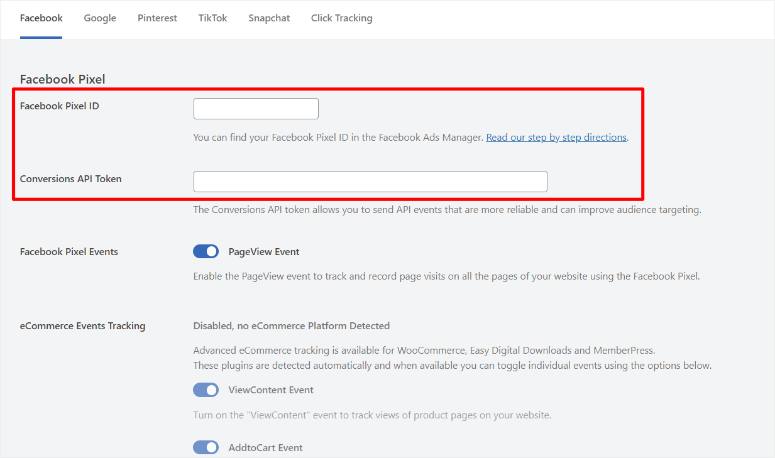Toggle the ViewContent Event switch
The width and height of the screenshot is (775, 458).
click(x=206, y=390)
